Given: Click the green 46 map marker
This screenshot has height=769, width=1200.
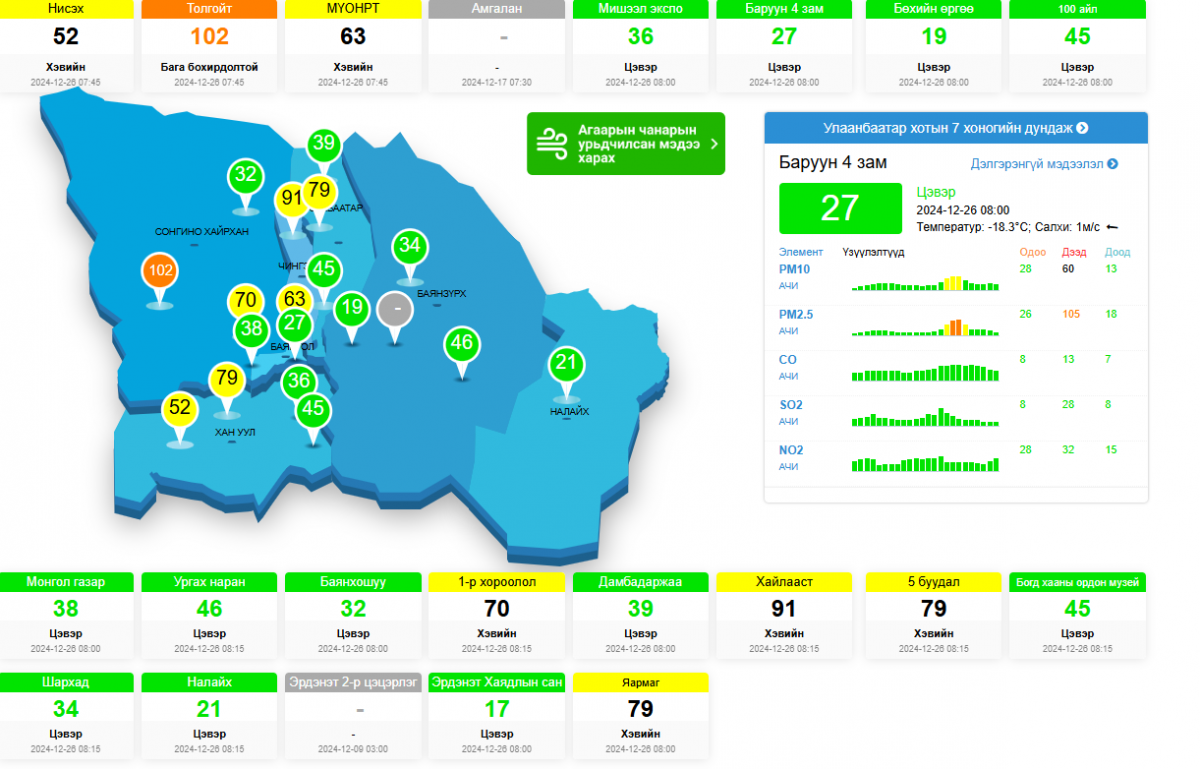Looking at the screenshot, I should click(461, 343).
